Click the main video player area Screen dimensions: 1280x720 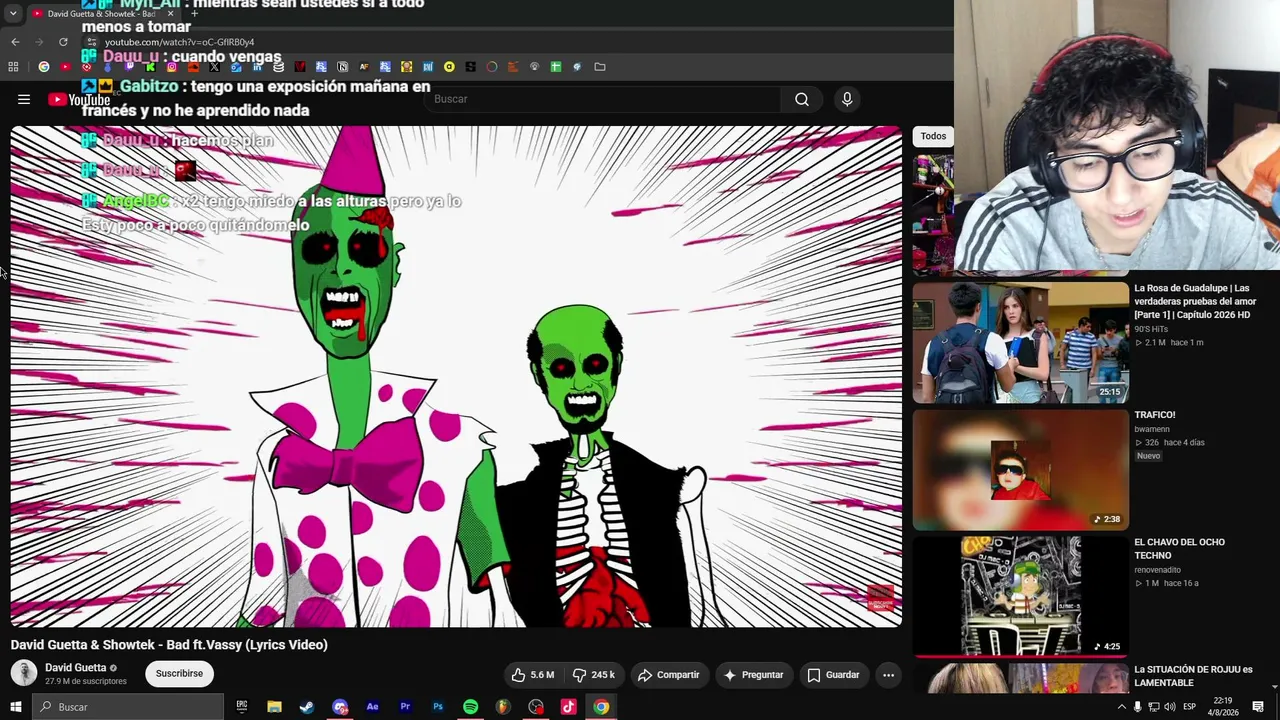coord(456,377)
